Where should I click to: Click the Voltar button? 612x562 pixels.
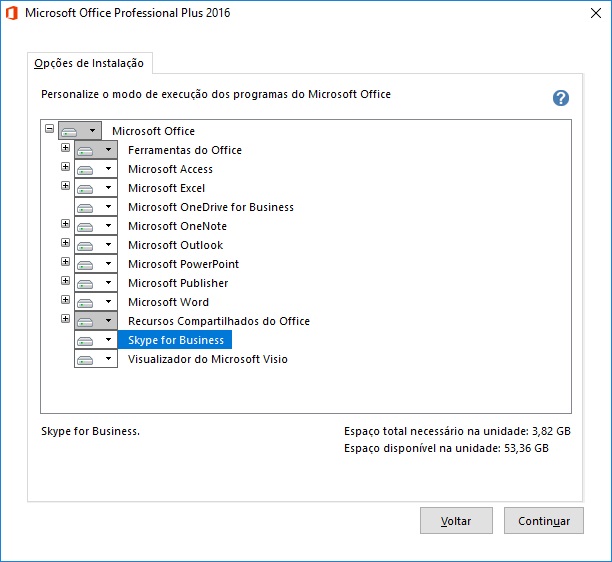tap(456, 521)
